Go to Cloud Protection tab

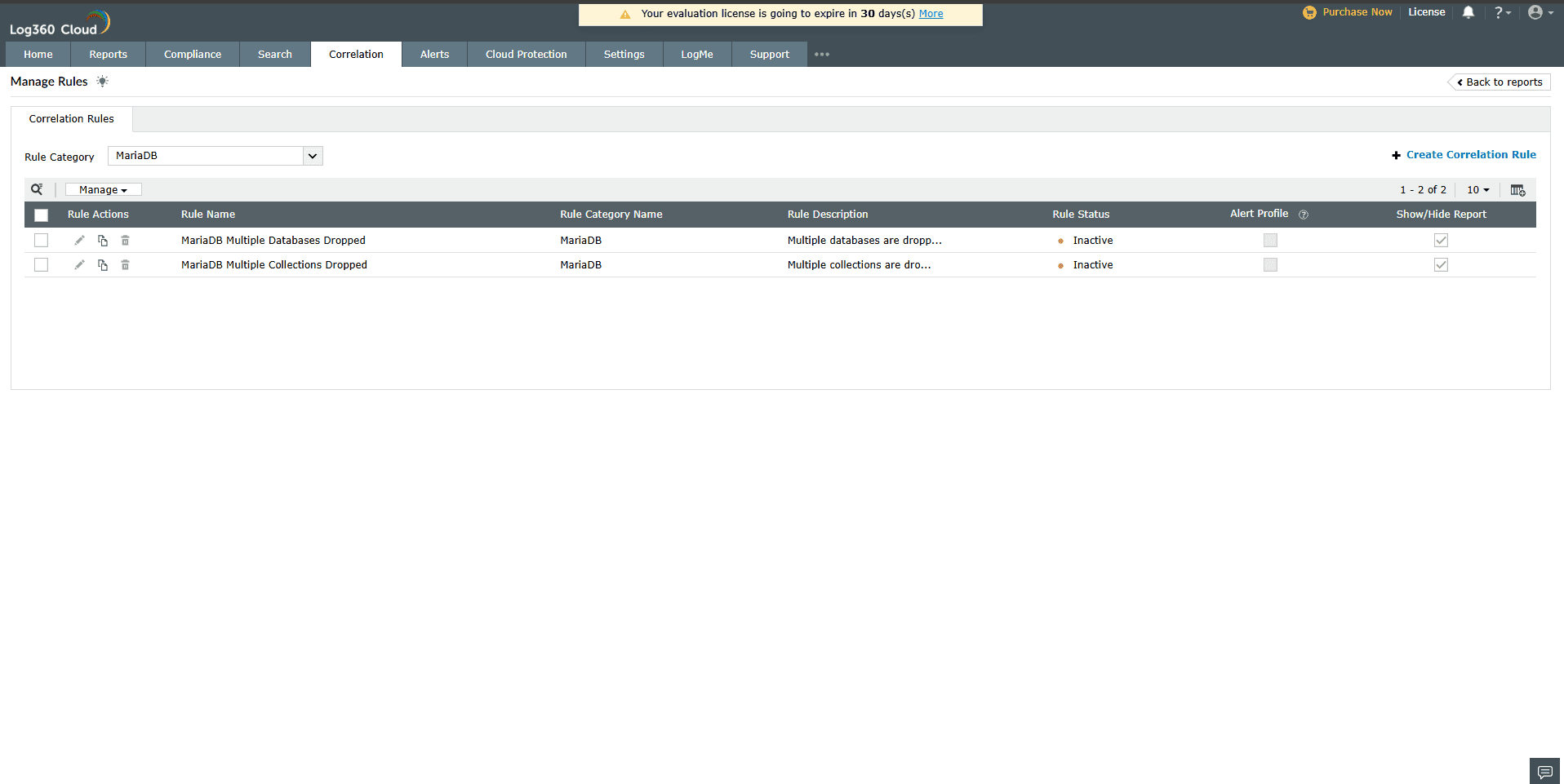[527, 55]
